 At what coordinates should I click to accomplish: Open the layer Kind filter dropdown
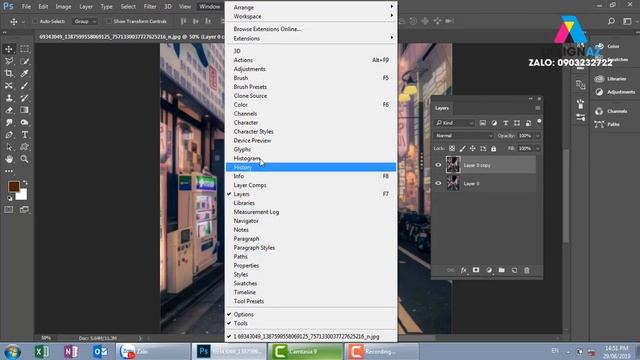point(454,123)
